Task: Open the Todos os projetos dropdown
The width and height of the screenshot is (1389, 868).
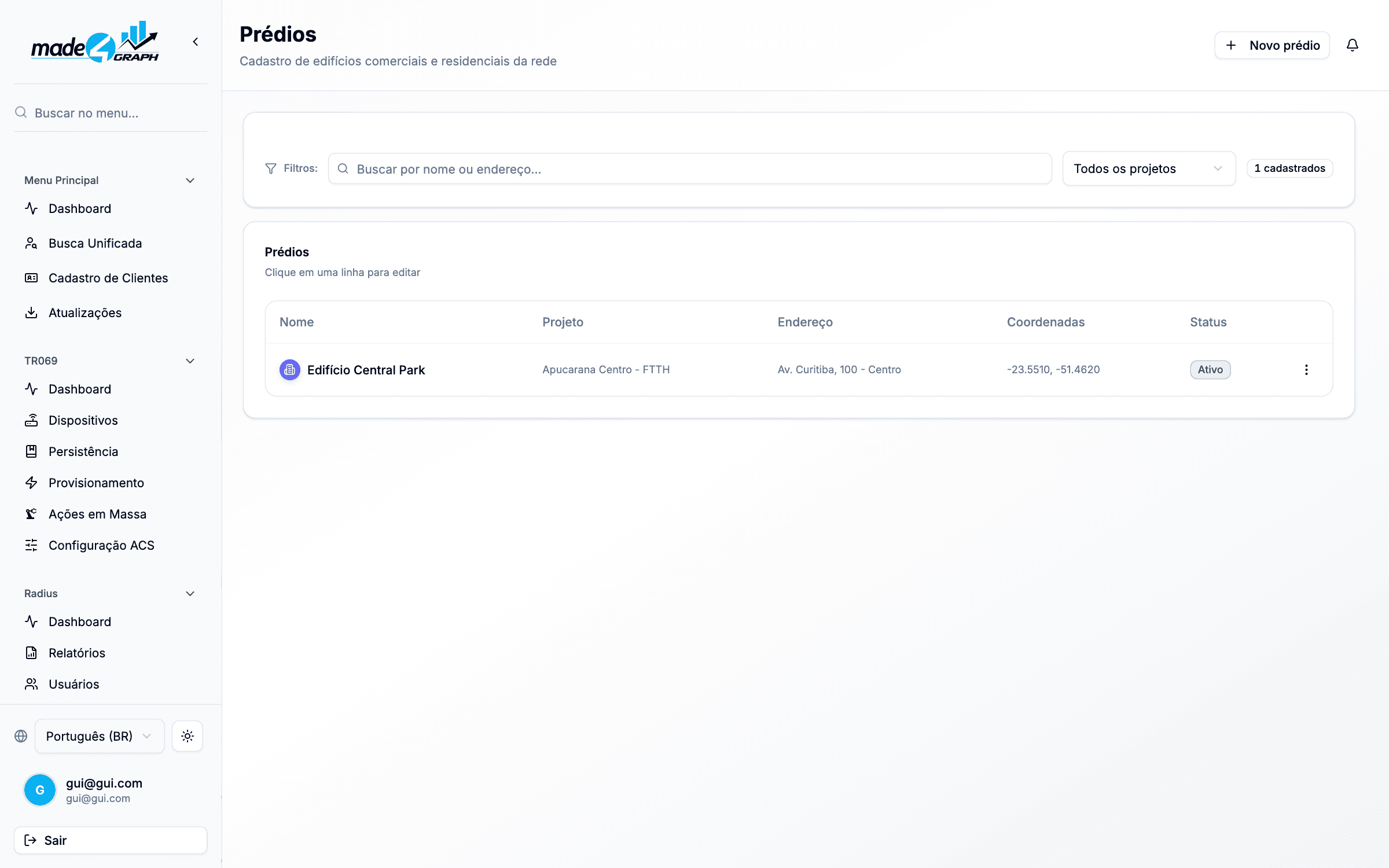Action: point(1149,168)
